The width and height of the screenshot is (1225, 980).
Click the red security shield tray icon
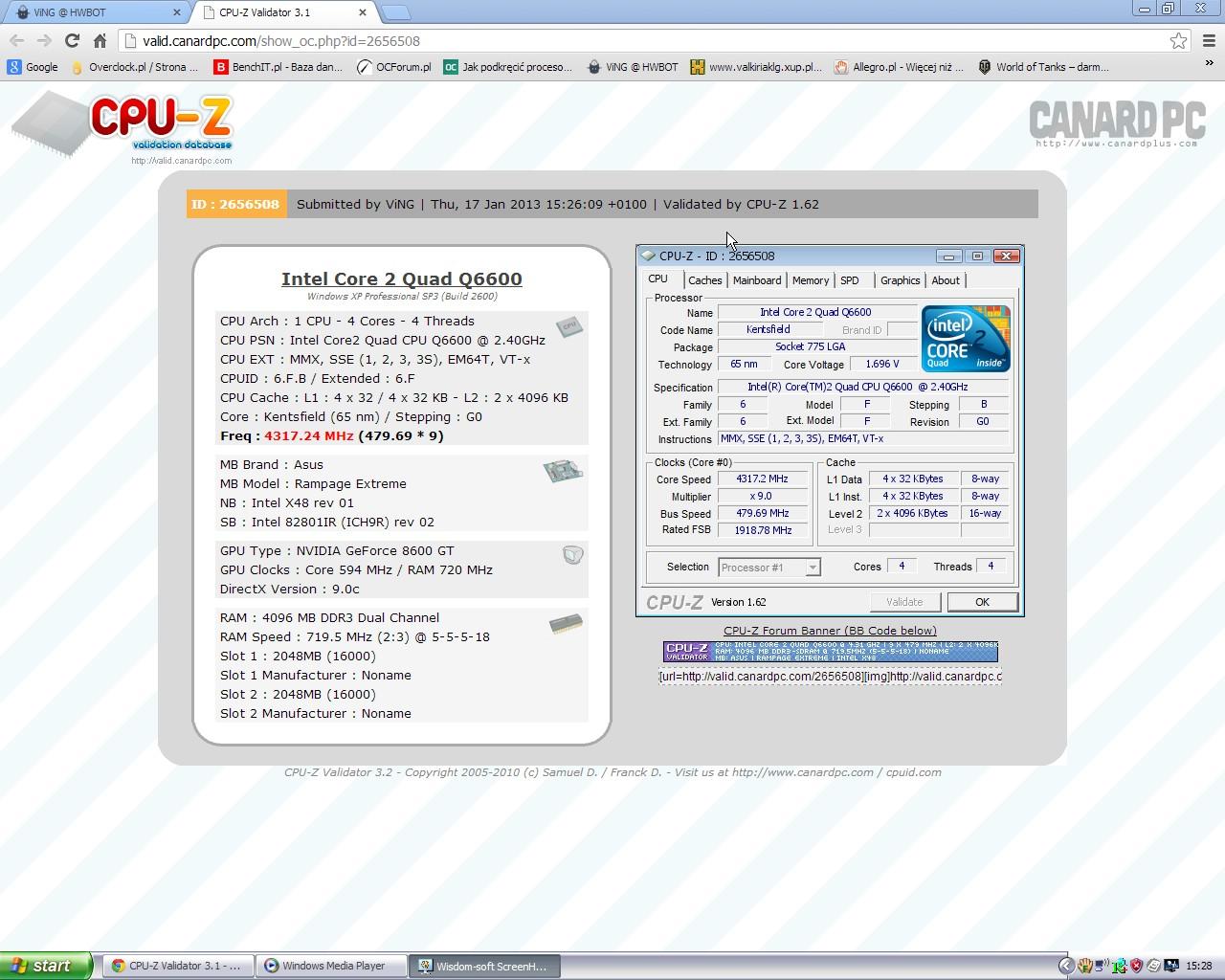1136,966
